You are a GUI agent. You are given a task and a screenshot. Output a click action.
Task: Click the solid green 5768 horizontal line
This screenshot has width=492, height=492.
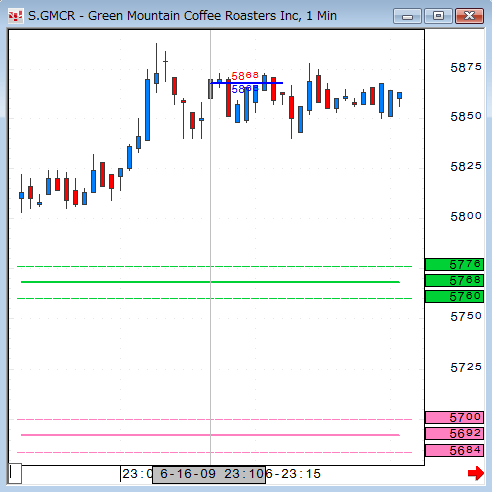point(210,282)
